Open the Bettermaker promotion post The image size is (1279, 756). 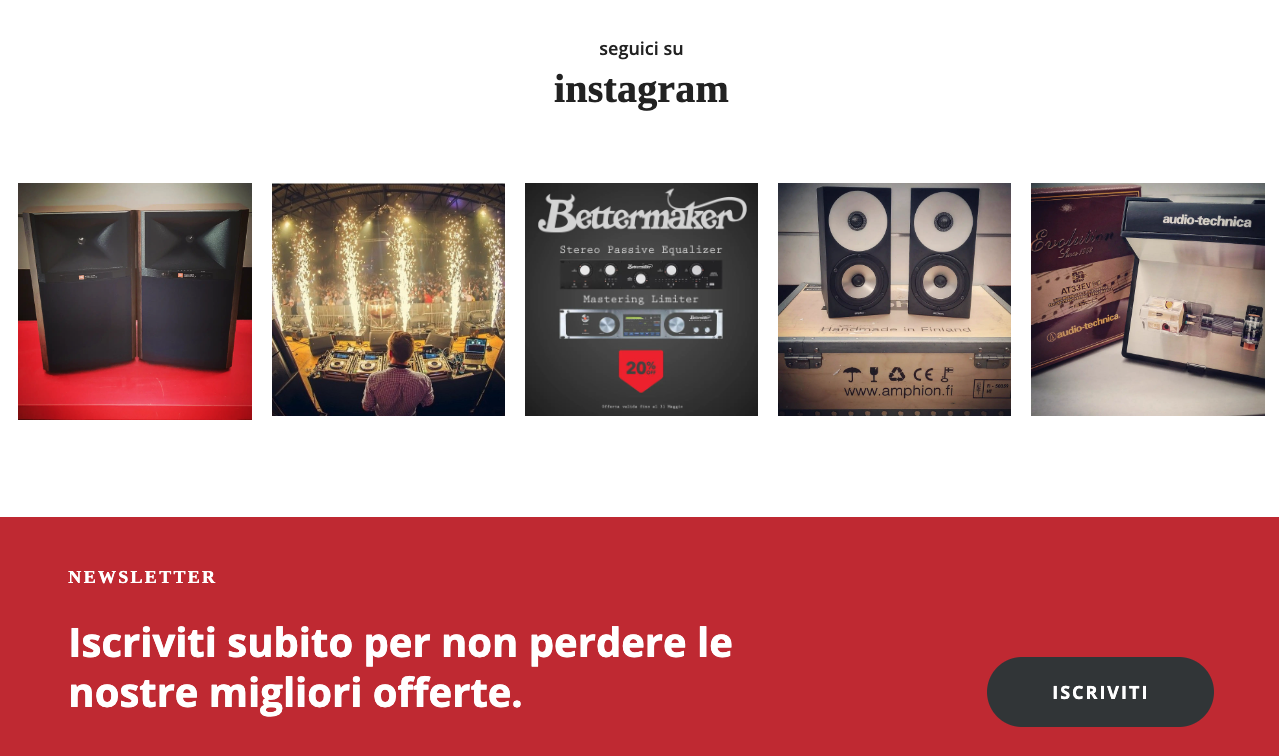tap(641, 299)
